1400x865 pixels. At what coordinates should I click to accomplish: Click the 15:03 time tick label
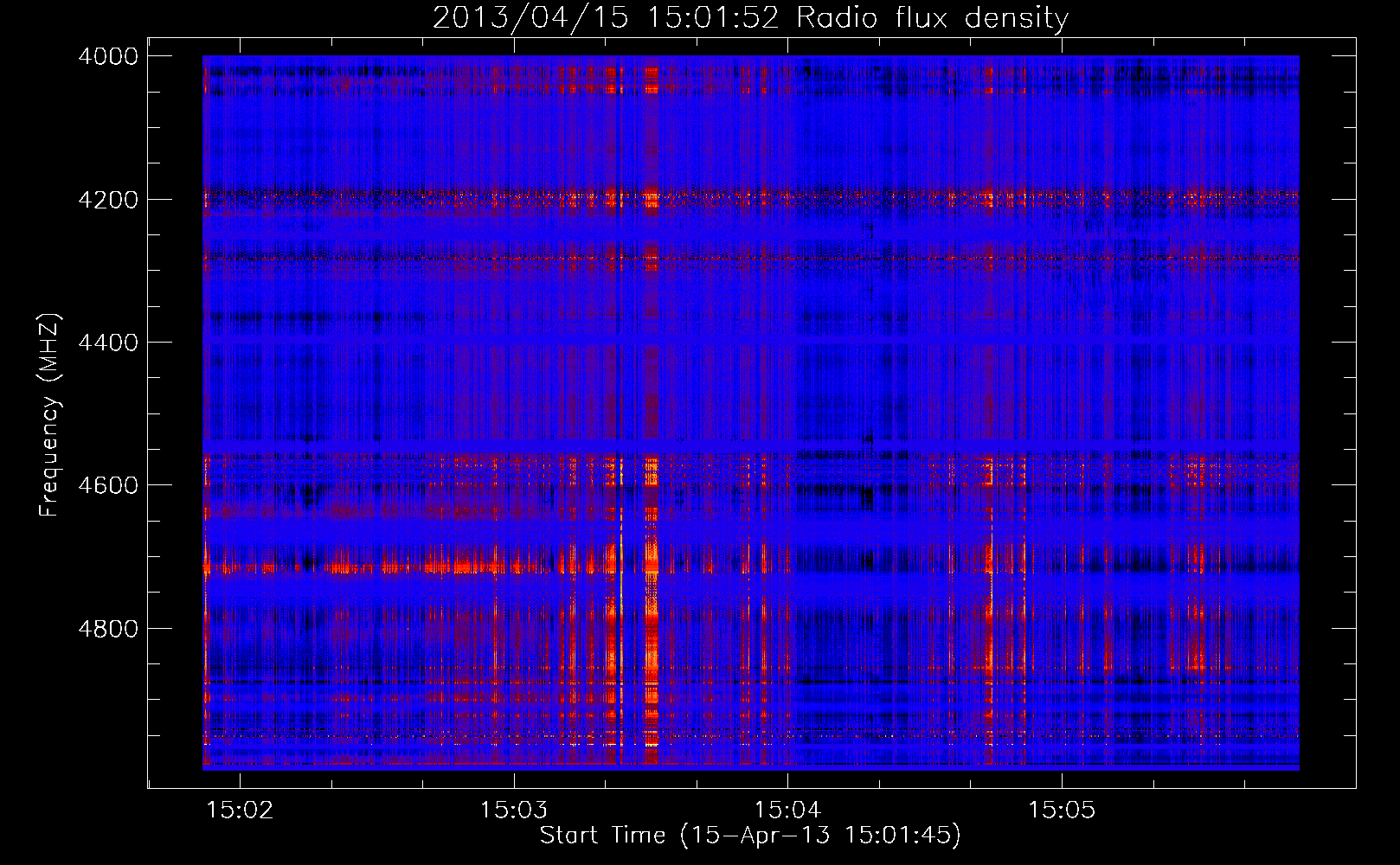(x=514, y=811)
